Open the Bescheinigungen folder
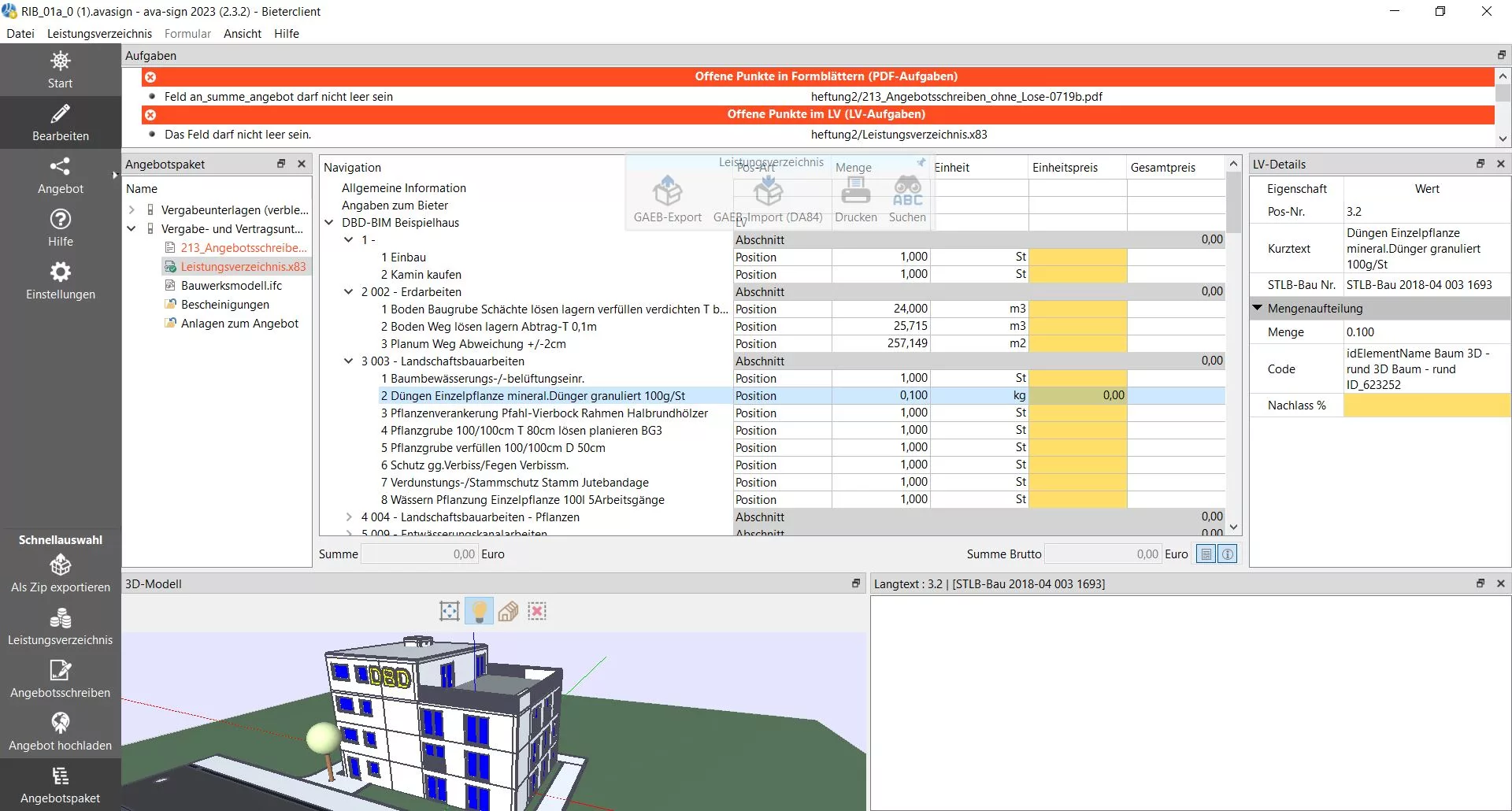 click(225, 305)
